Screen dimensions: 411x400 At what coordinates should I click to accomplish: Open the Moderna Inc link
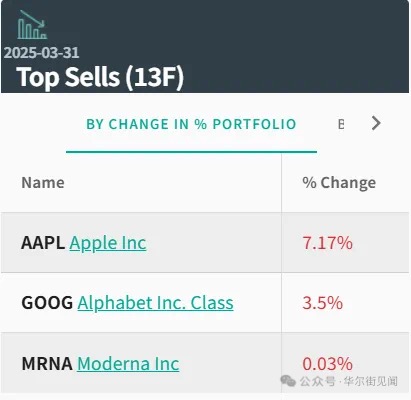point(128,363)
